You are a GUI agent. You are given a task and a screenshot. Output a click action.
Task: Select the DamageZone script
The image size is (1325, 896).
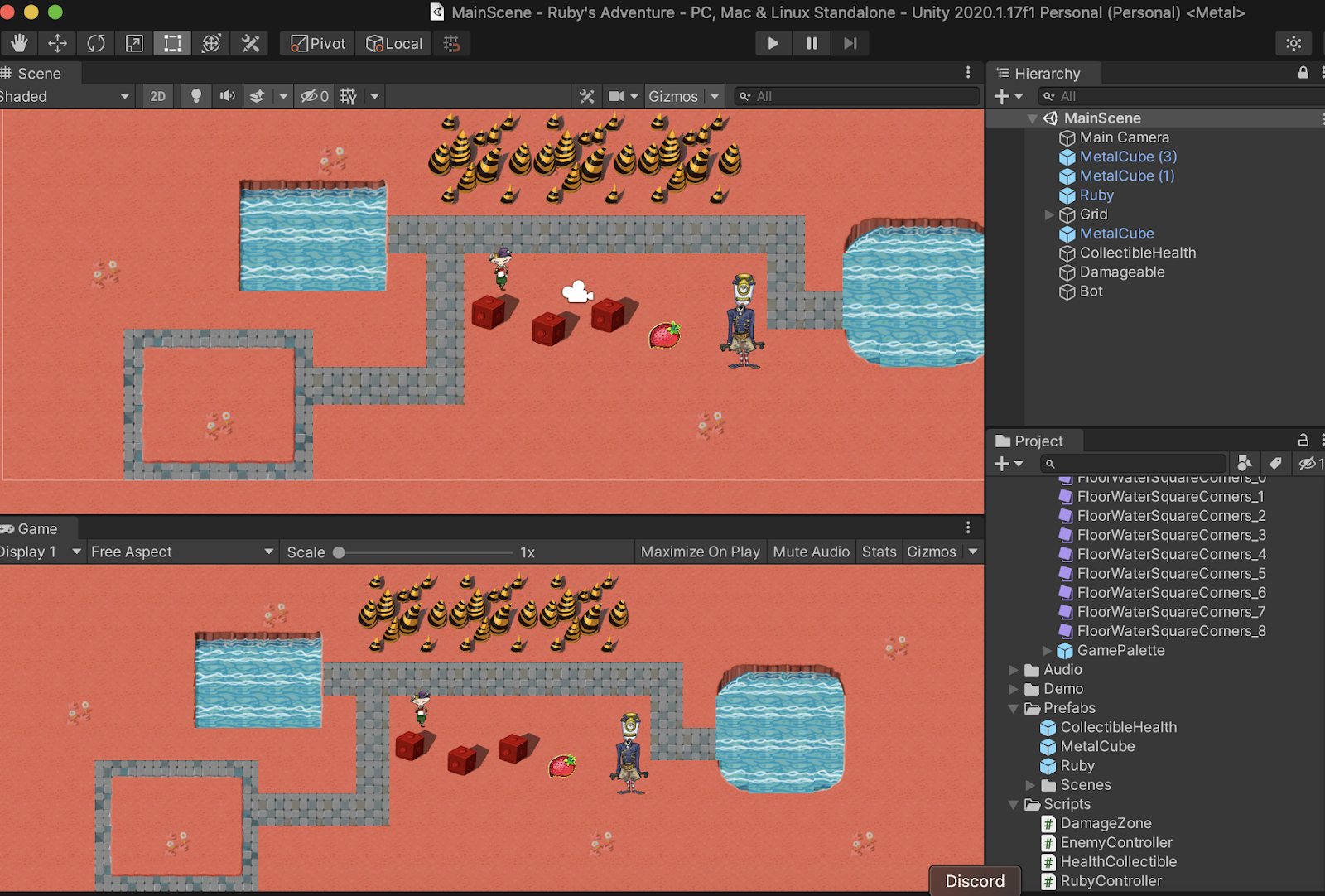(x=1106, y=823)
